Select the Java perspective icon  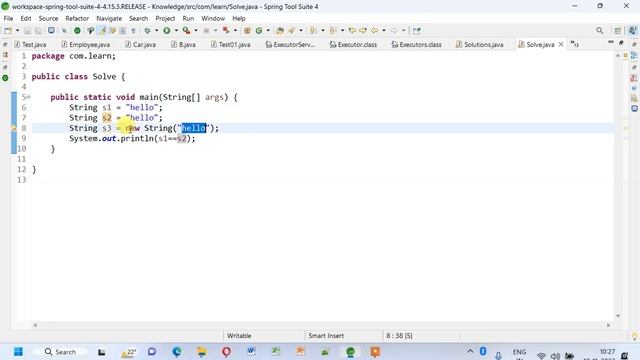632,31
